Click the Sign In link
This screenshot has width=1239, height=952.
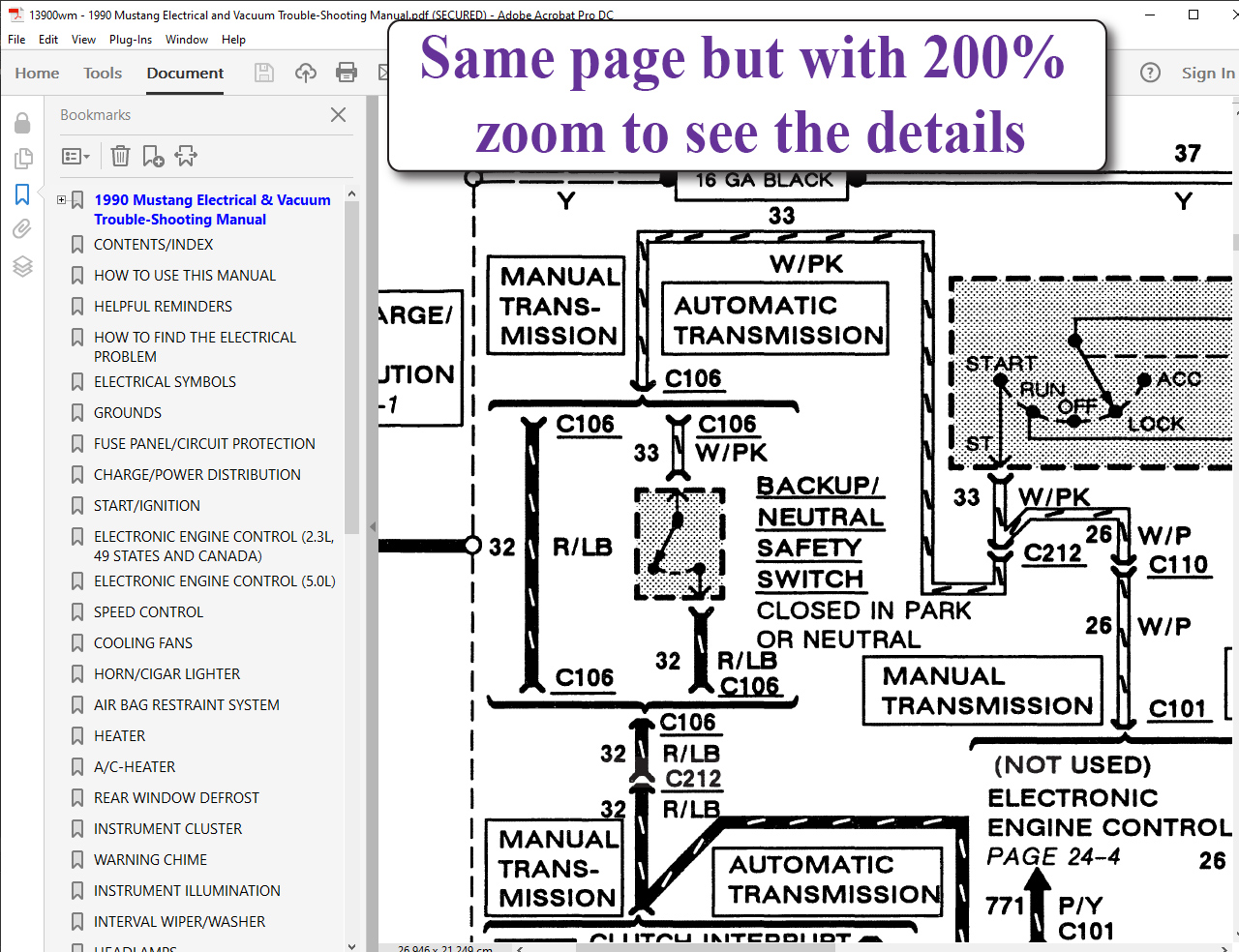pyautogui.click(x=1208, y=73)
